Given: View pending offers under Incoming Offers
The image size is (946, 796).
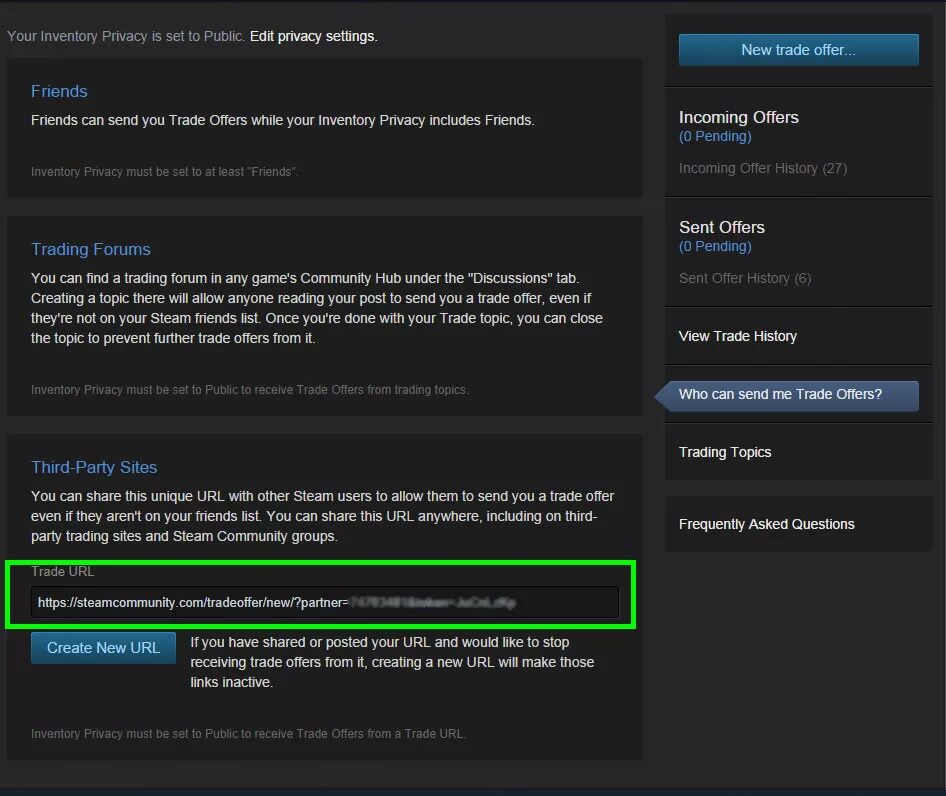Looking at the screenshot, I should tap(715, 136).
